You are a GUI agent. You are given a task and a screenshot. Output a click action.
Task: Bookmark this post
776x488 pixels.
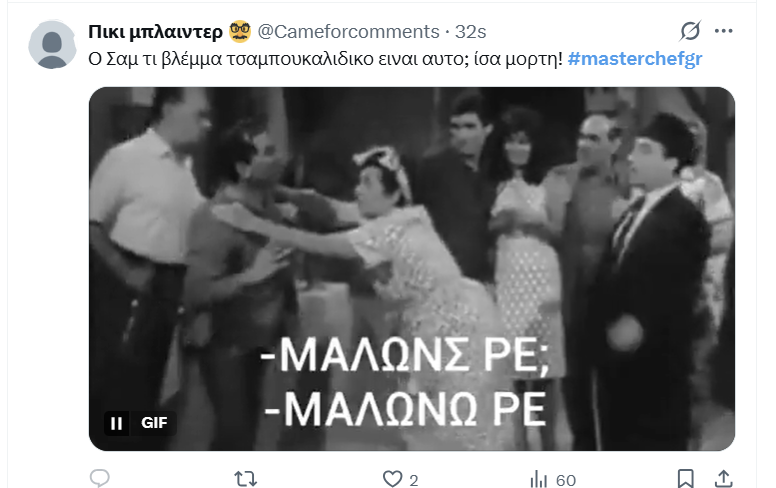685,479
